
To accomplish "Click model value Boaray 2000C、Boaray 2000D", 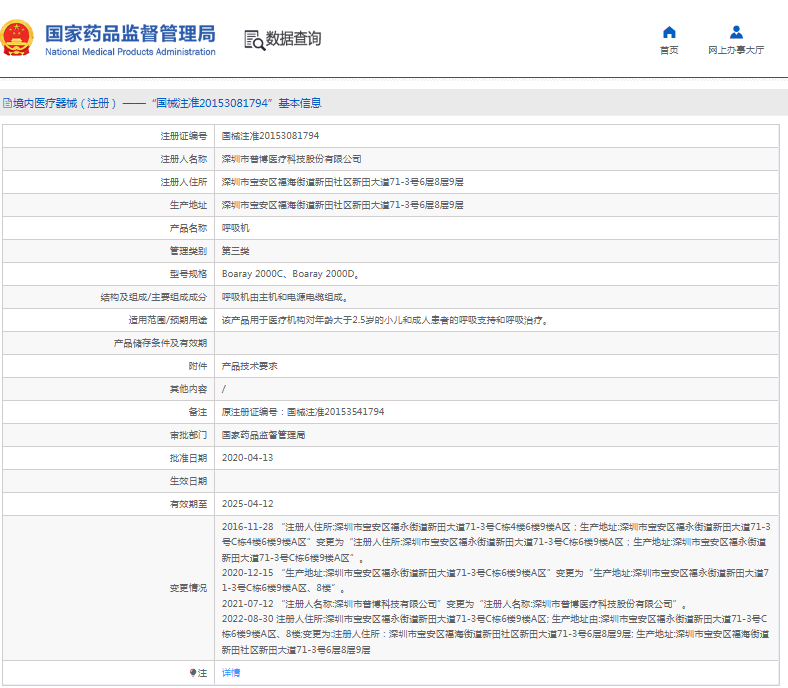I will tap(290, 274).
